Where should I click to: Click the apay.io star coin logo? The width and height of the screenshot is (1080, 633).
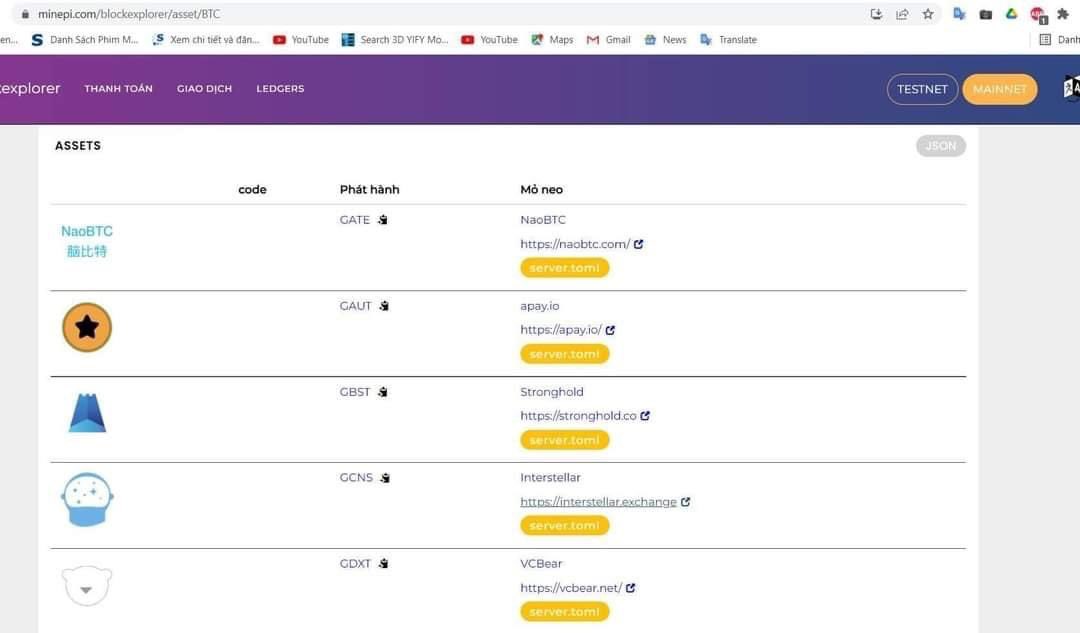(87, 327)
